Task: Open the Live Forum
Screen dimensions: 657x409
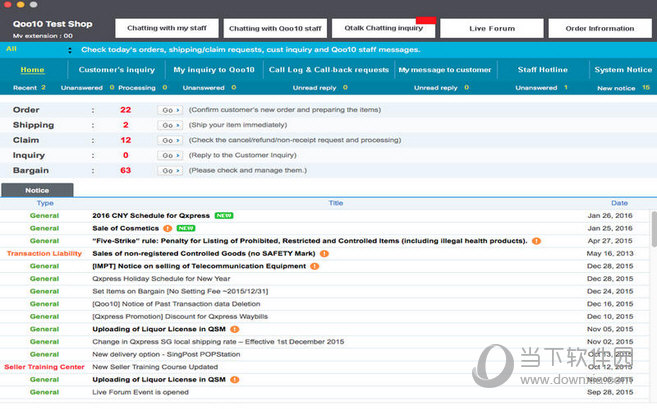Action: click(491, 28)
